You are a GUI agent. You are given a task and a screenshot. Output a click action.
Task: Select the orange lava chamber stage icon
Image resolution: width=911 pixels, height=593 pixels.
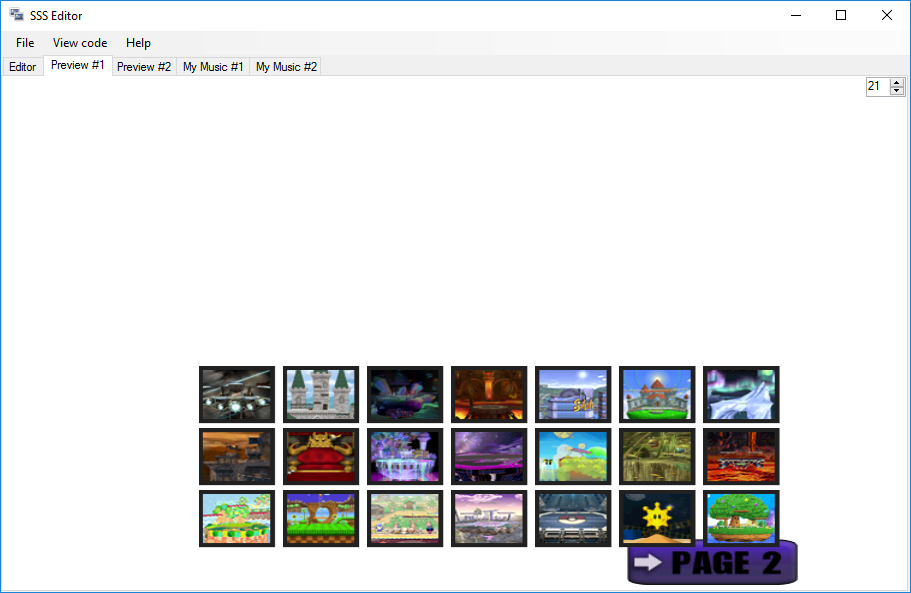point(489,394)
